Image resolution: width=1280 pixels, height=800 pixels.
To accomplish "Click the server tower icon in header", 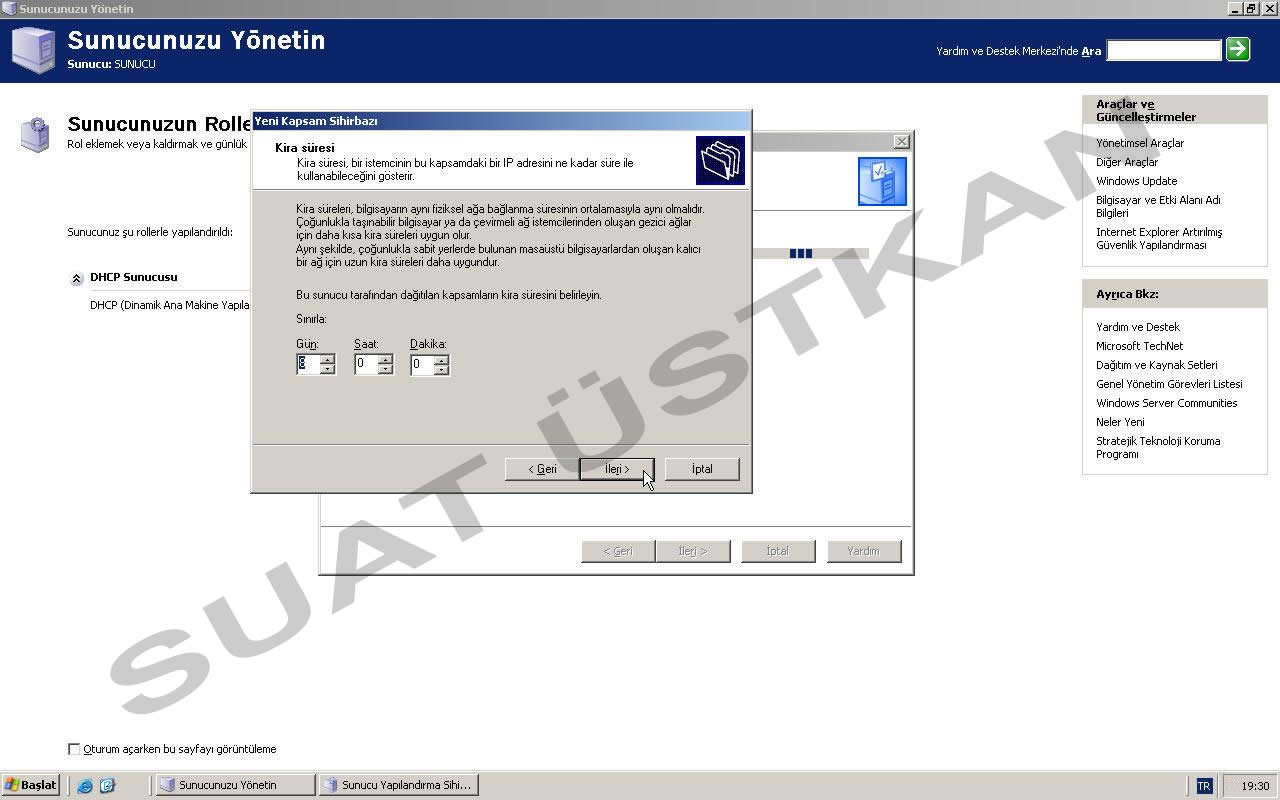I will coord(33,50).
